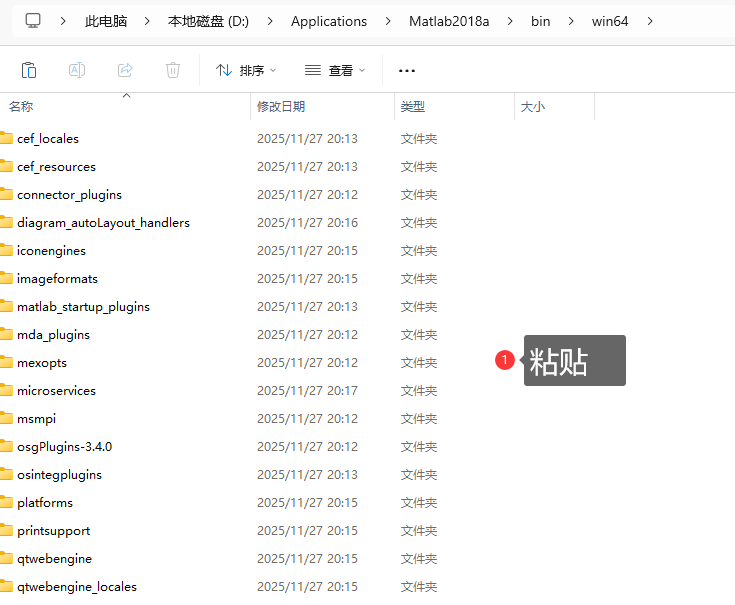Image resolution: width=735 pixels, height=605 pixels.
Task: Select the connector_plugins folder icon
Action: (6, 194)
